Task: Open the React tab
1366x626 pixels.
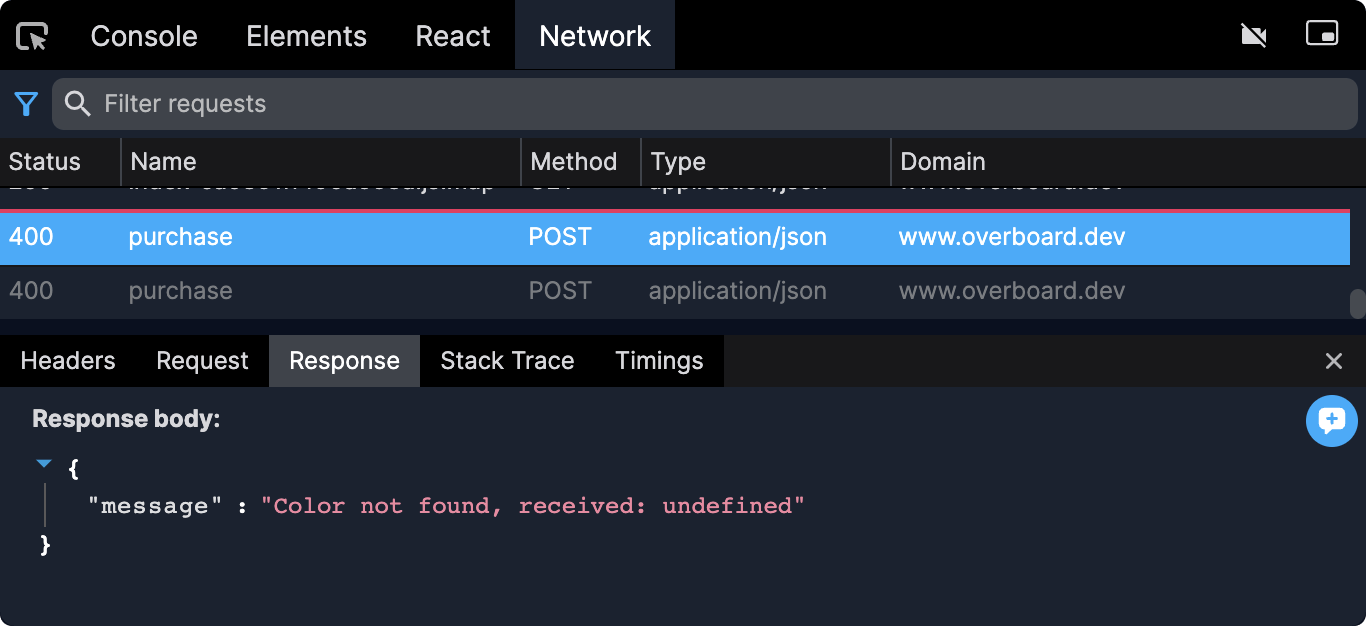Action: click(x=453, y=37)
